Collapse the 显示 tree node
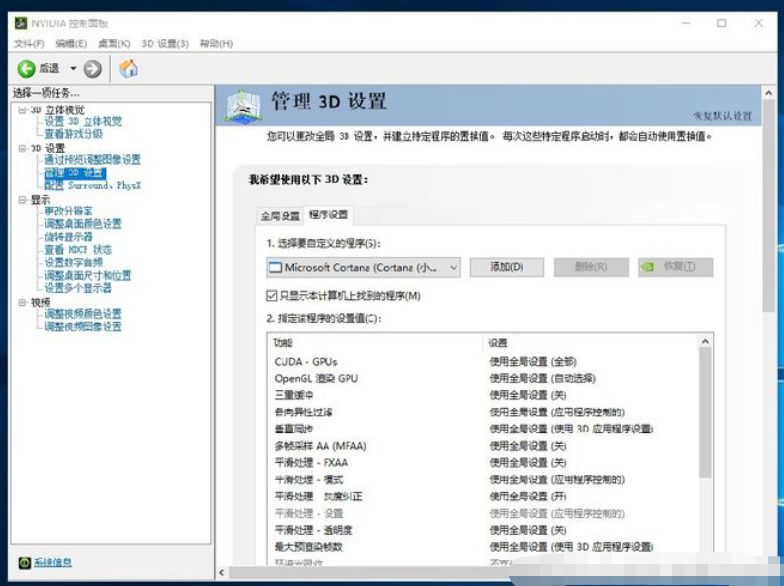Viewport: 784px width, 586px height. click(x=21, y=199)
